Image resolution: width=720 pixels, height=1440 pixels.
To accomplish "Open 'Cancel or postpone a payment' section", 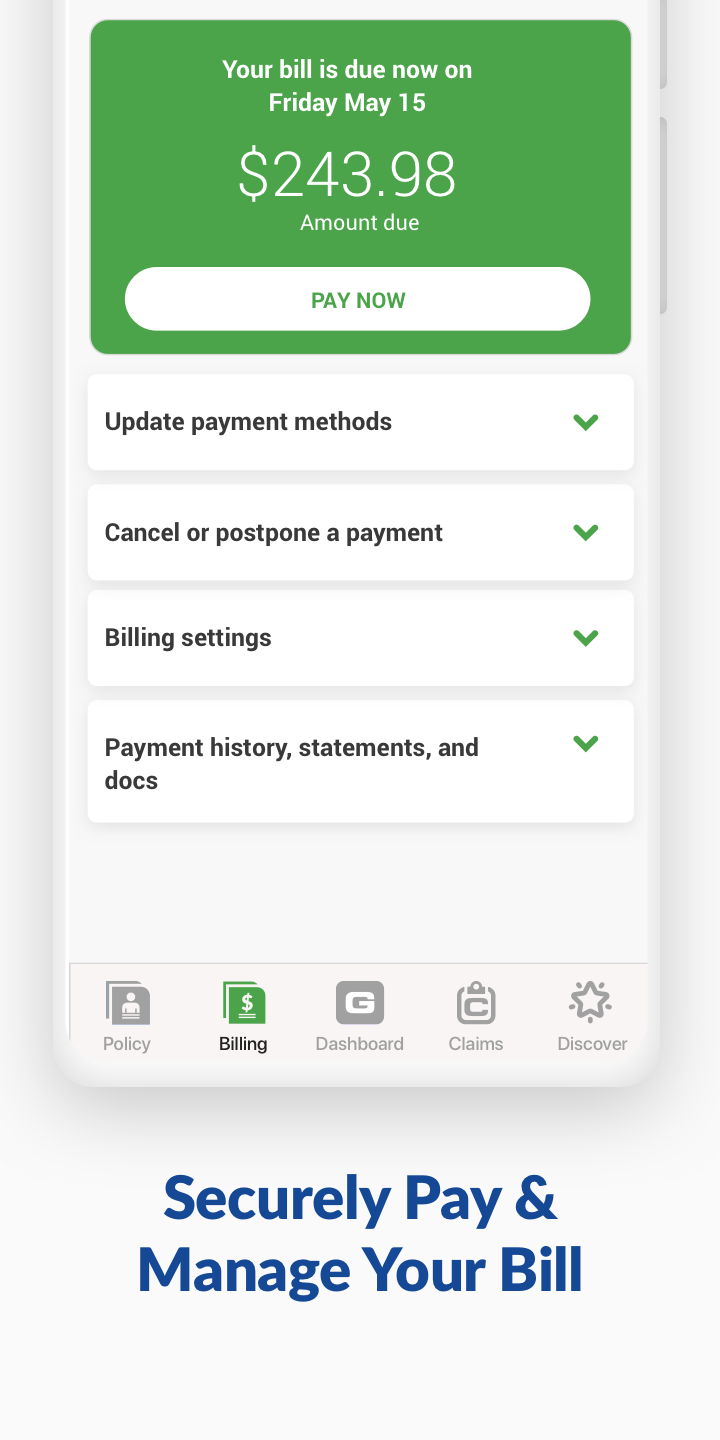I will point(273,533).
